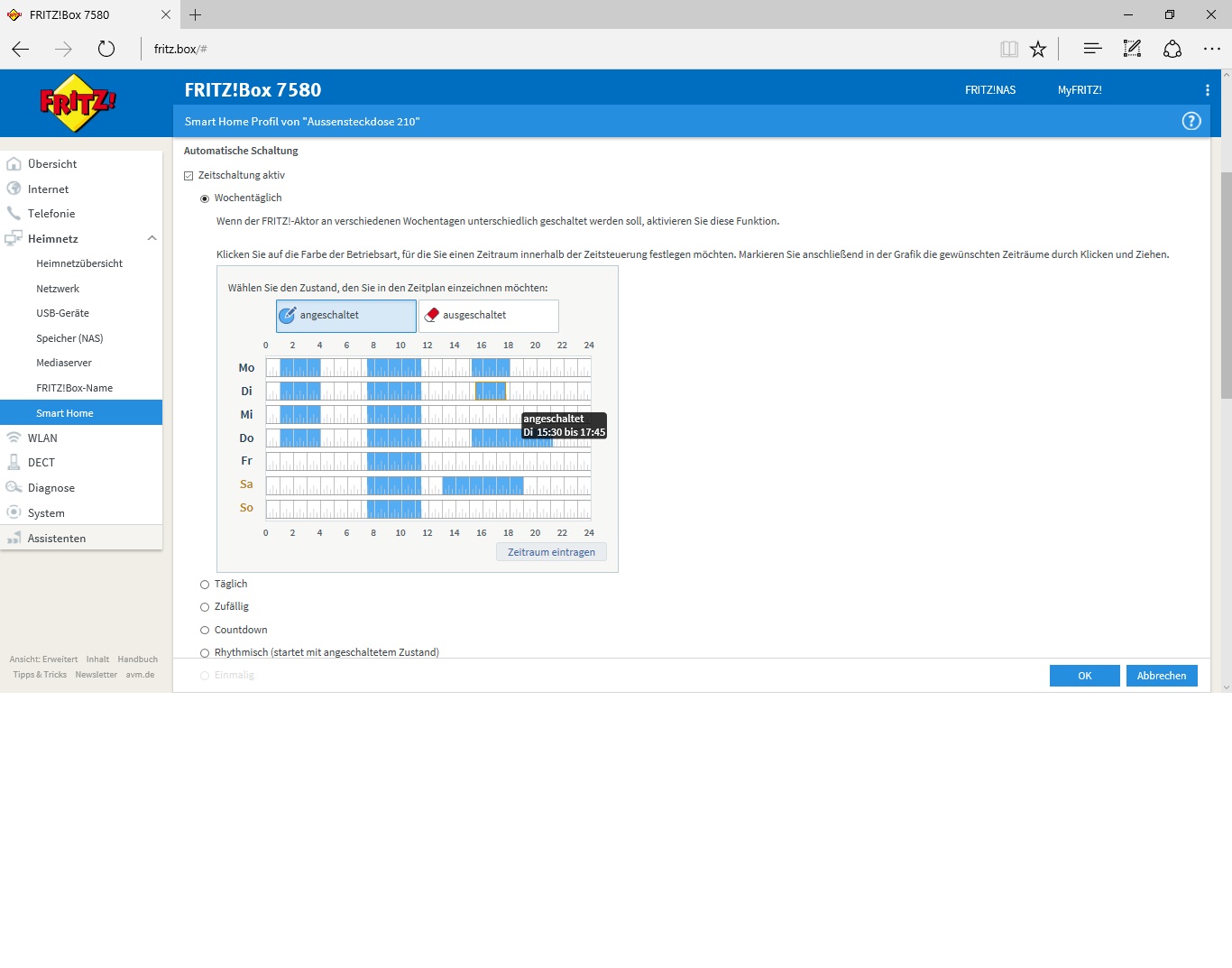1232x968 pixels.
Task: Go forward with browser forward arrow
Action: click(63, 49)
